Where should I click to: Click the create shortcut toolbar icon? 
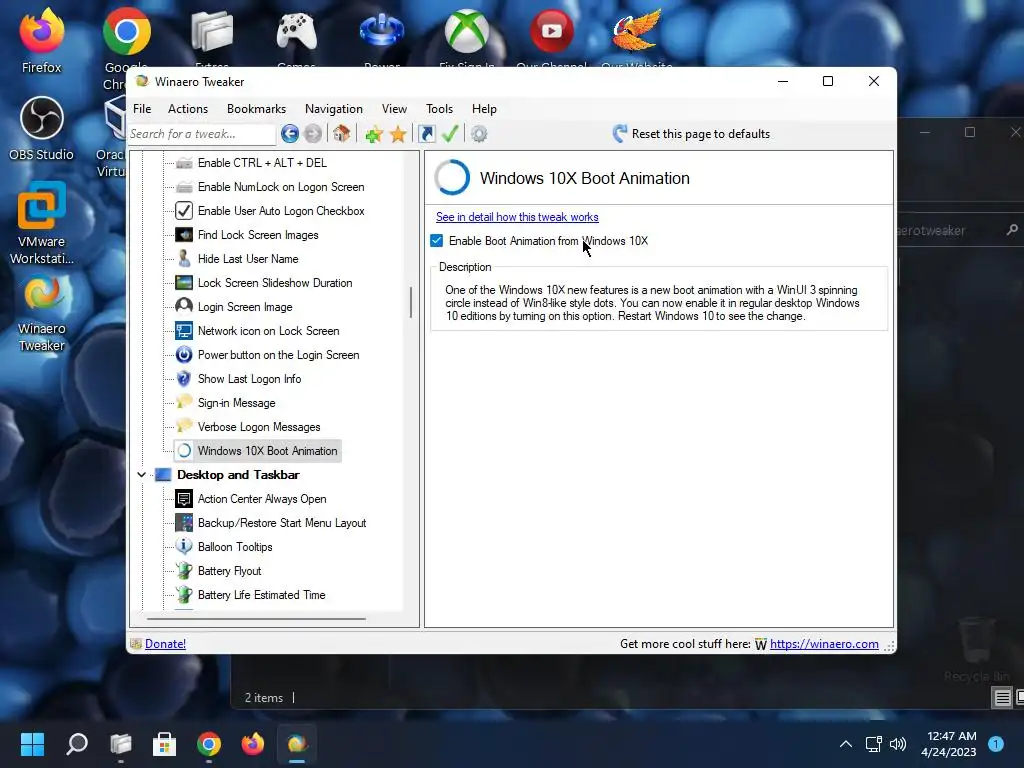426,134
